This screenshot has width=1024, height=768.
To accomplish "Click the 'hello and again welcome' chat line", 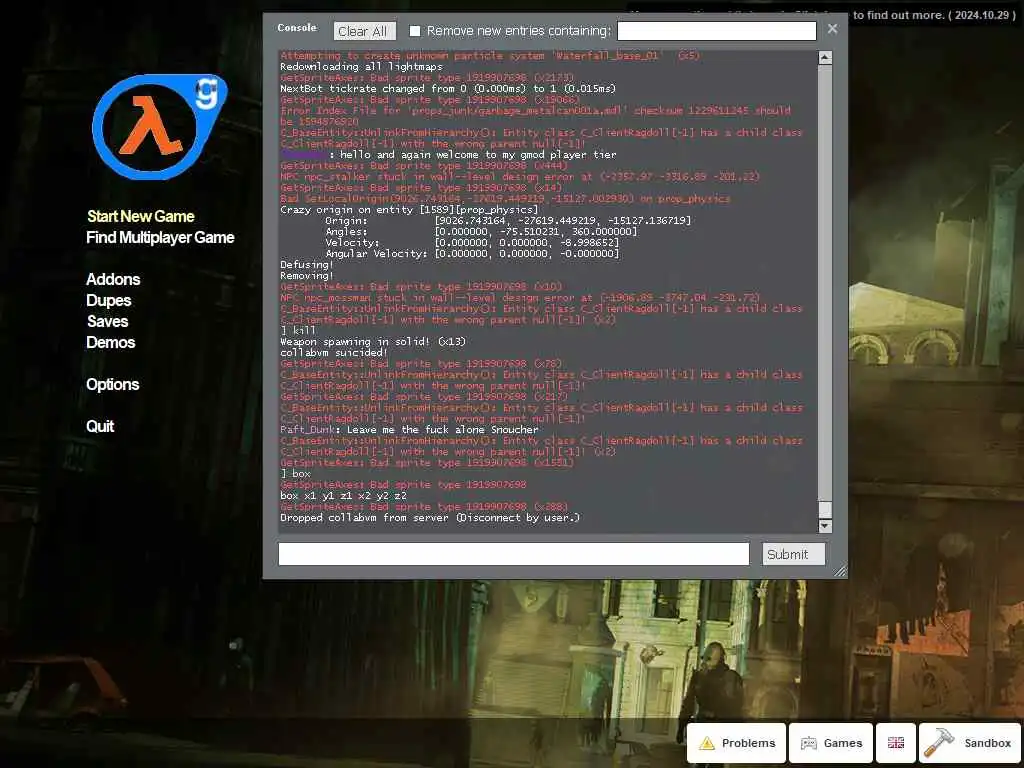I will click(x=448, y=155).
